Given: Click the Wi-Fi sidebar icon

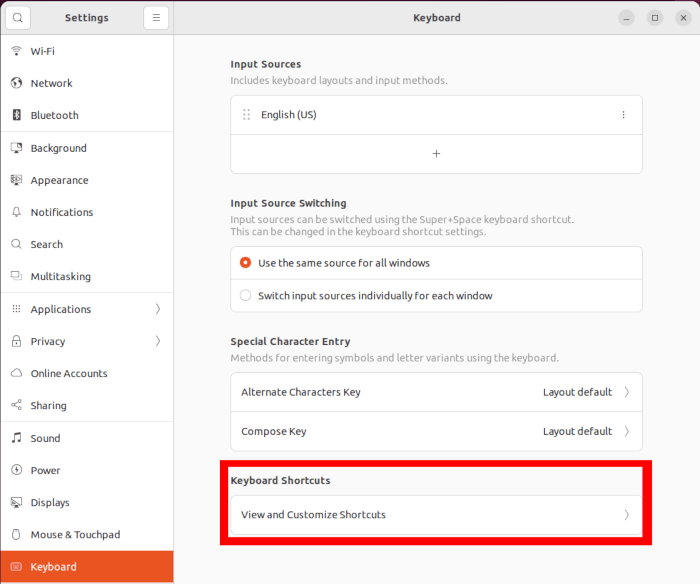Looking at the screenshot, I should [x=16, y=51].
